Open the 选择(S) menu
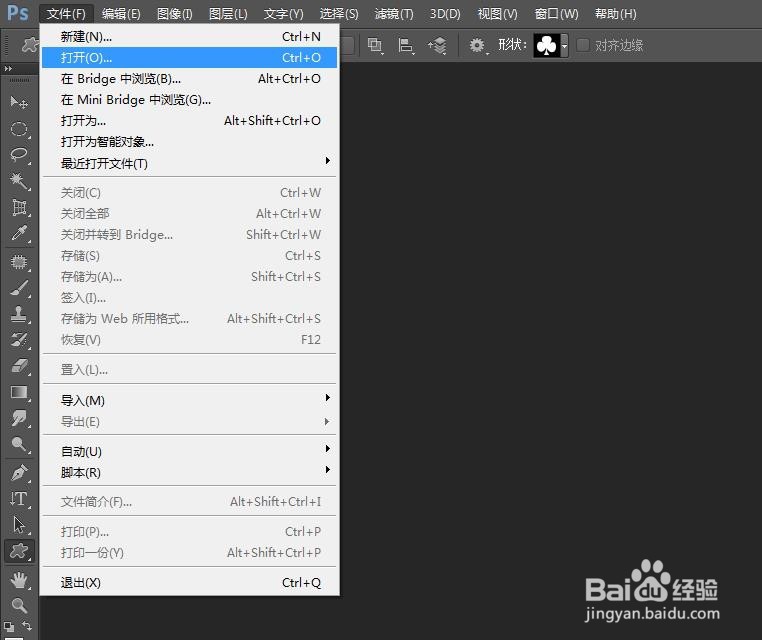 pyautogui.click(x=339, y=14)
